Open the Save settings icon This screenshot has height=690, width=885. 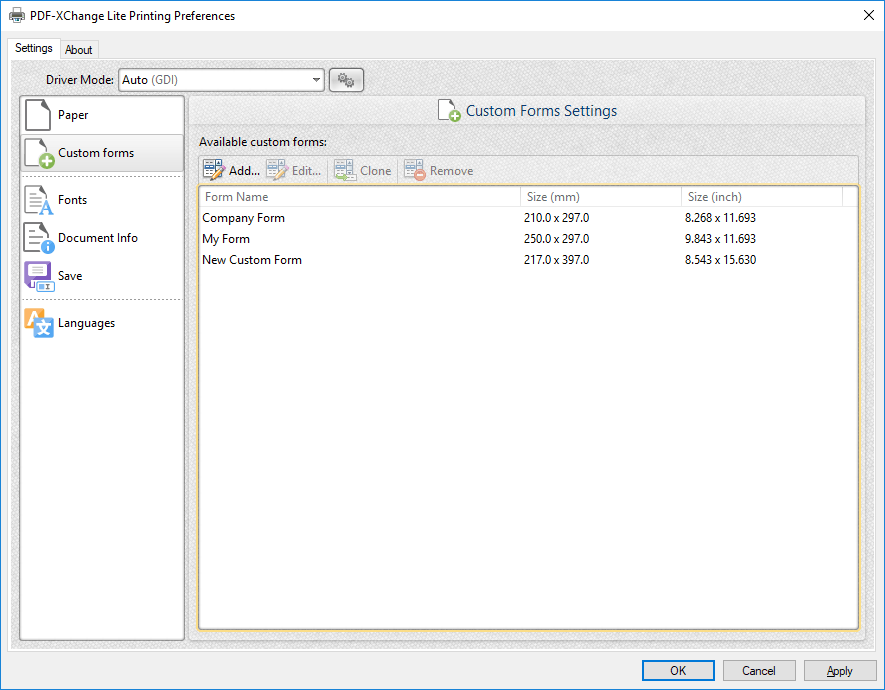click(37, 276)
